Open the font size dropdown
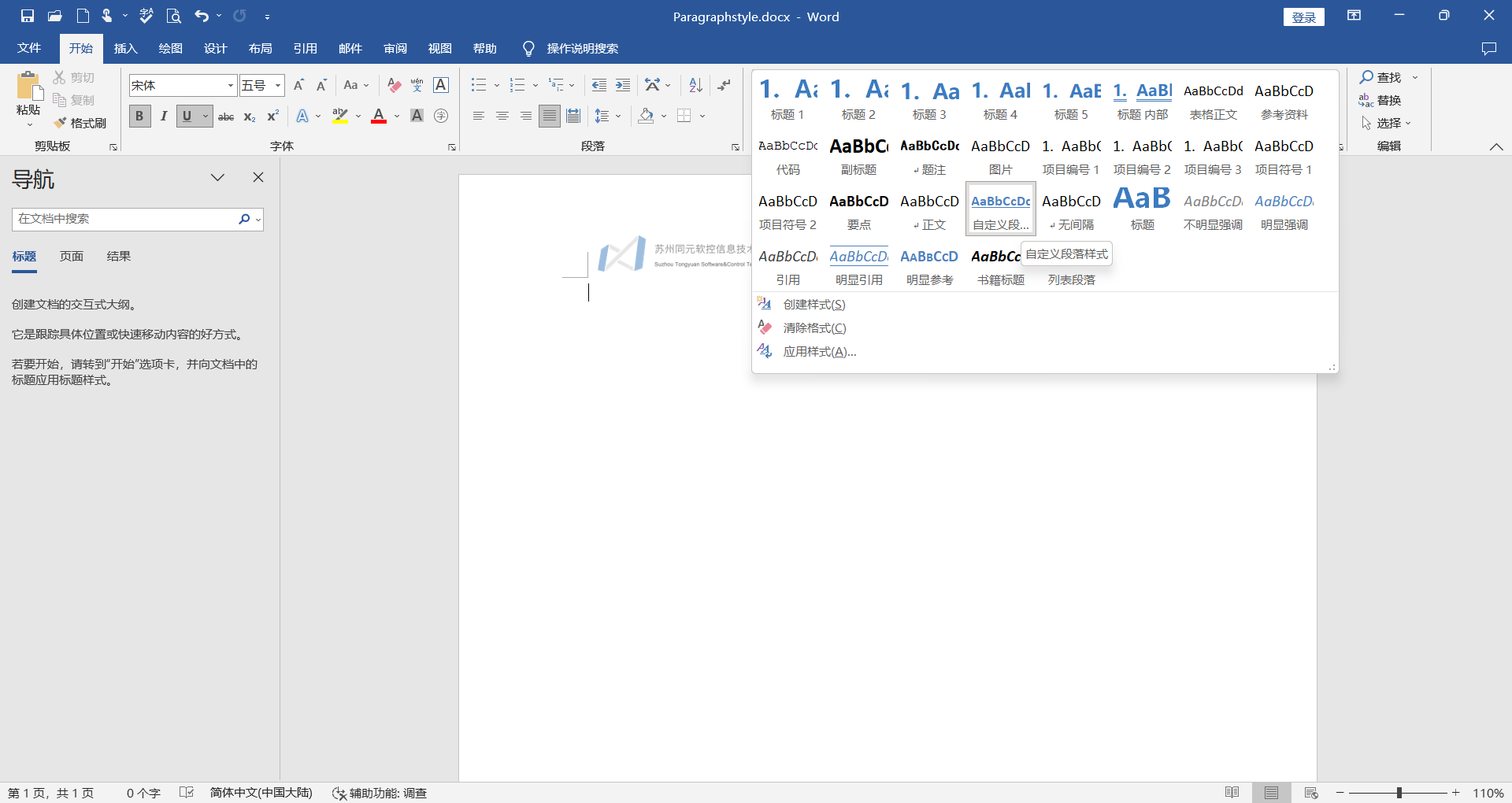 (x=277, y=85)
